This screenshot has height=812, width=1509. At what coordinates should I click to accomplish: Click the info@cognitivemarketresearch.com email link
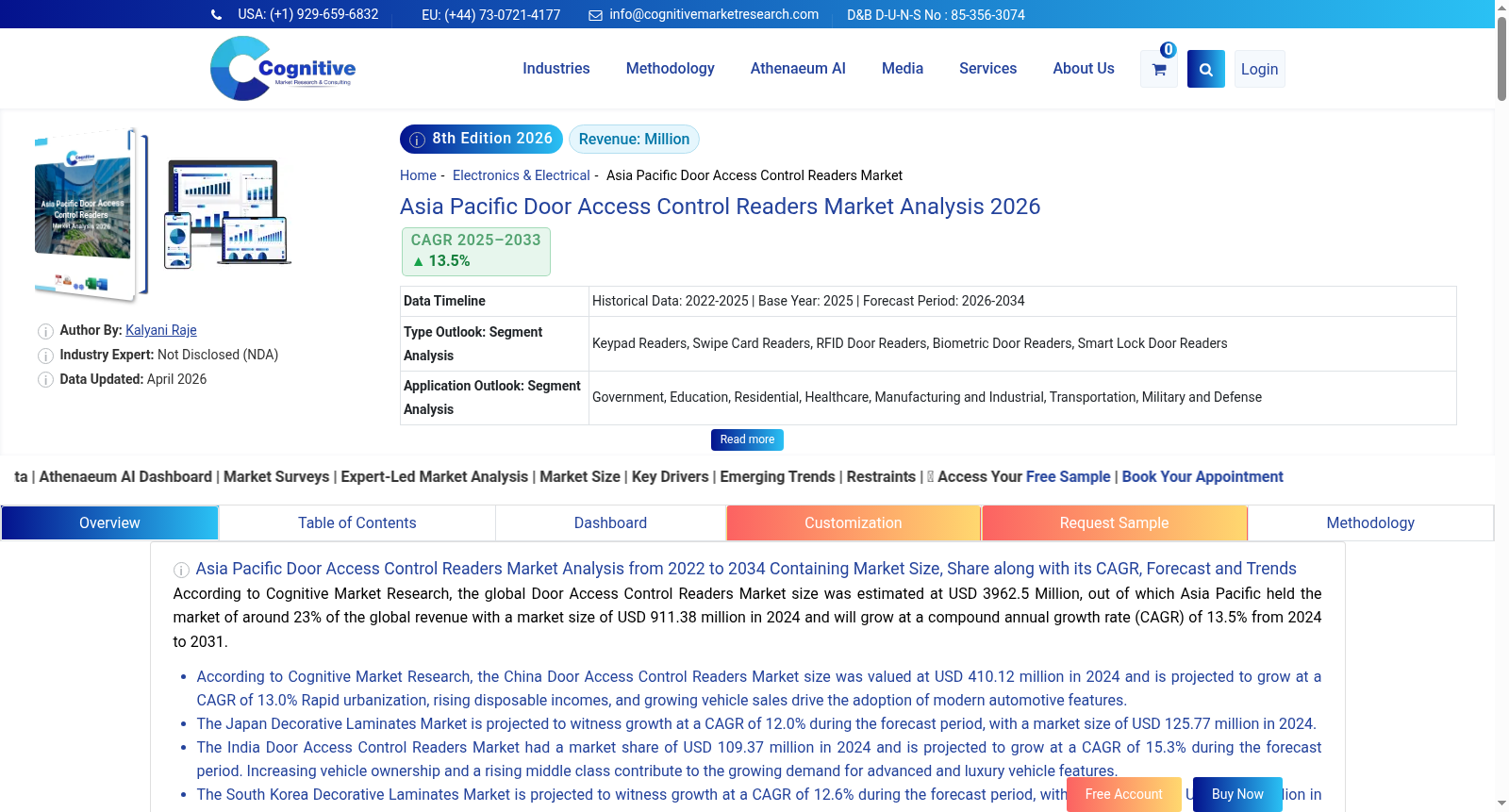(714, 14)
